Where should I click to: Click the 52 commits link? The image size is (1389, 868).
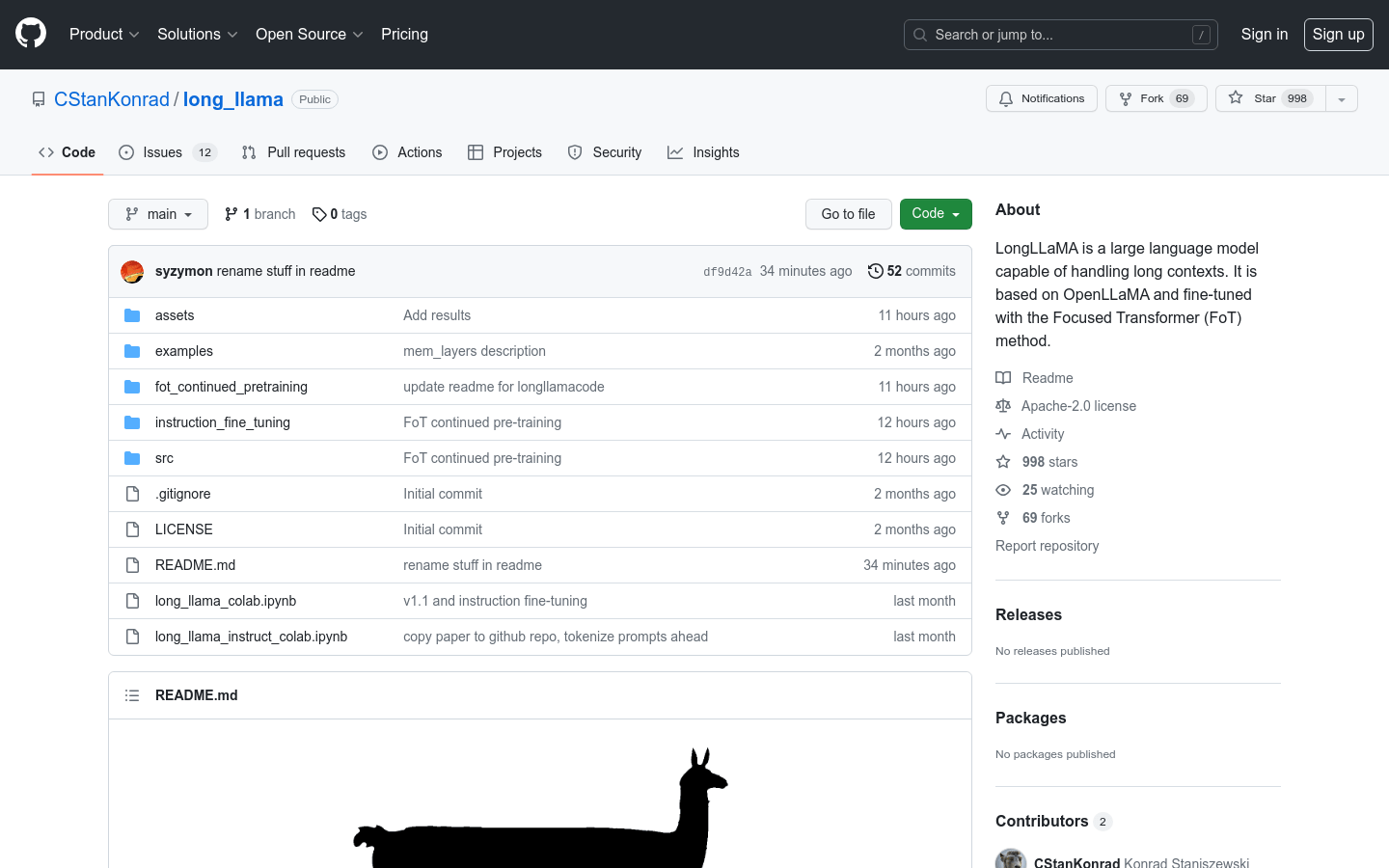[912, 271]
